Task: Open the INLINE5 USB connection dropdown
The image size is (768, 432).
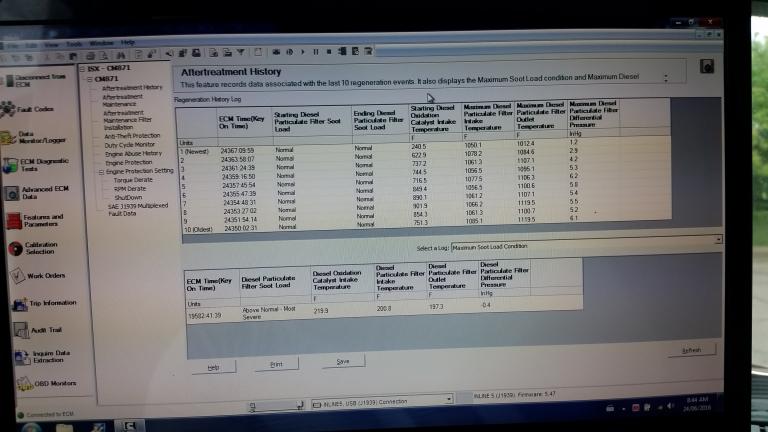Action: tap(448, 400)
